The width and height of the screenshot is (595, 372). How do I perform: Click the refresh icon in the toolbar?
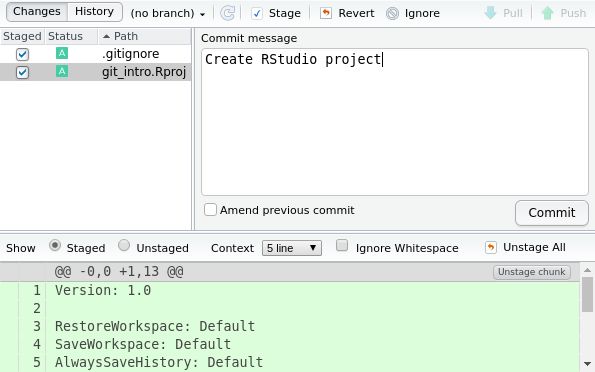[x=227, y=13]
